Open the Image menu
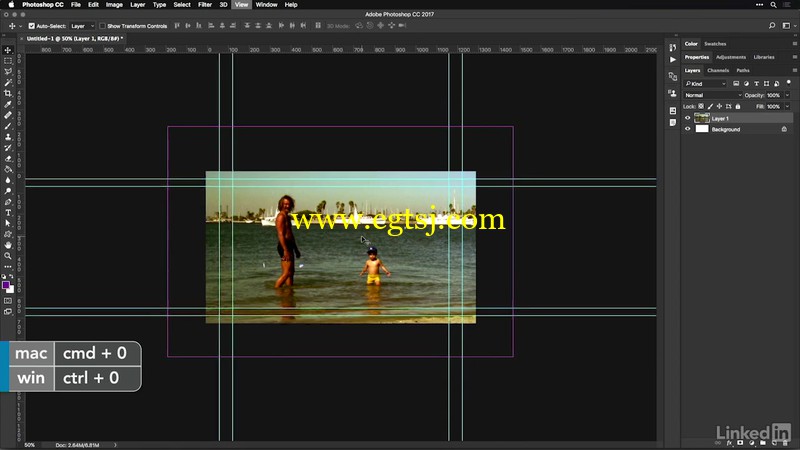Image resolution: width=800 pixels, height=450 pixels. [x=114, y=5]
